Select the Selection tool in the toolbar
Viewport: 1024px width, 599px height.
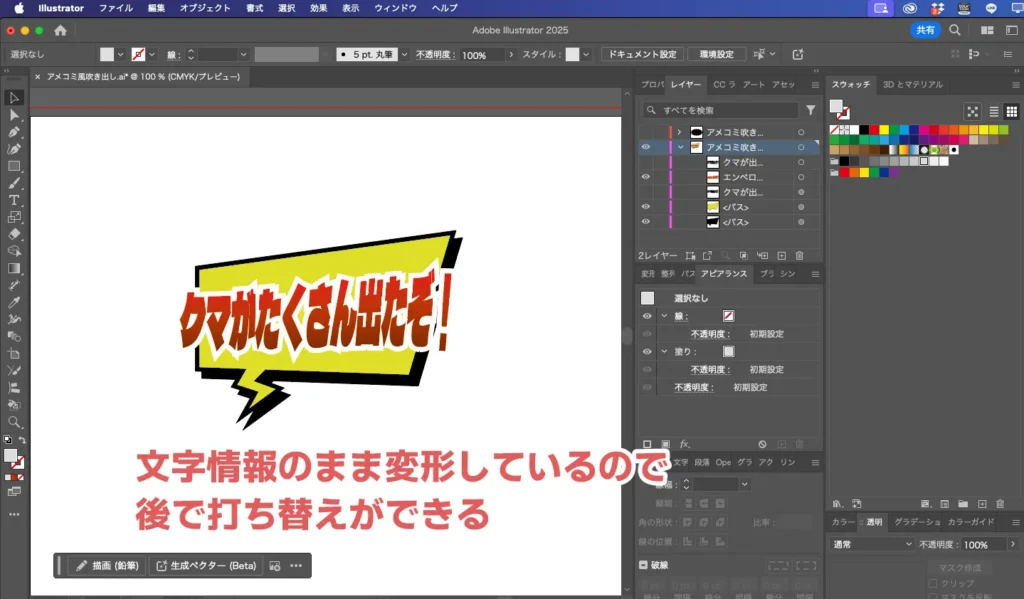click(14, 97)
